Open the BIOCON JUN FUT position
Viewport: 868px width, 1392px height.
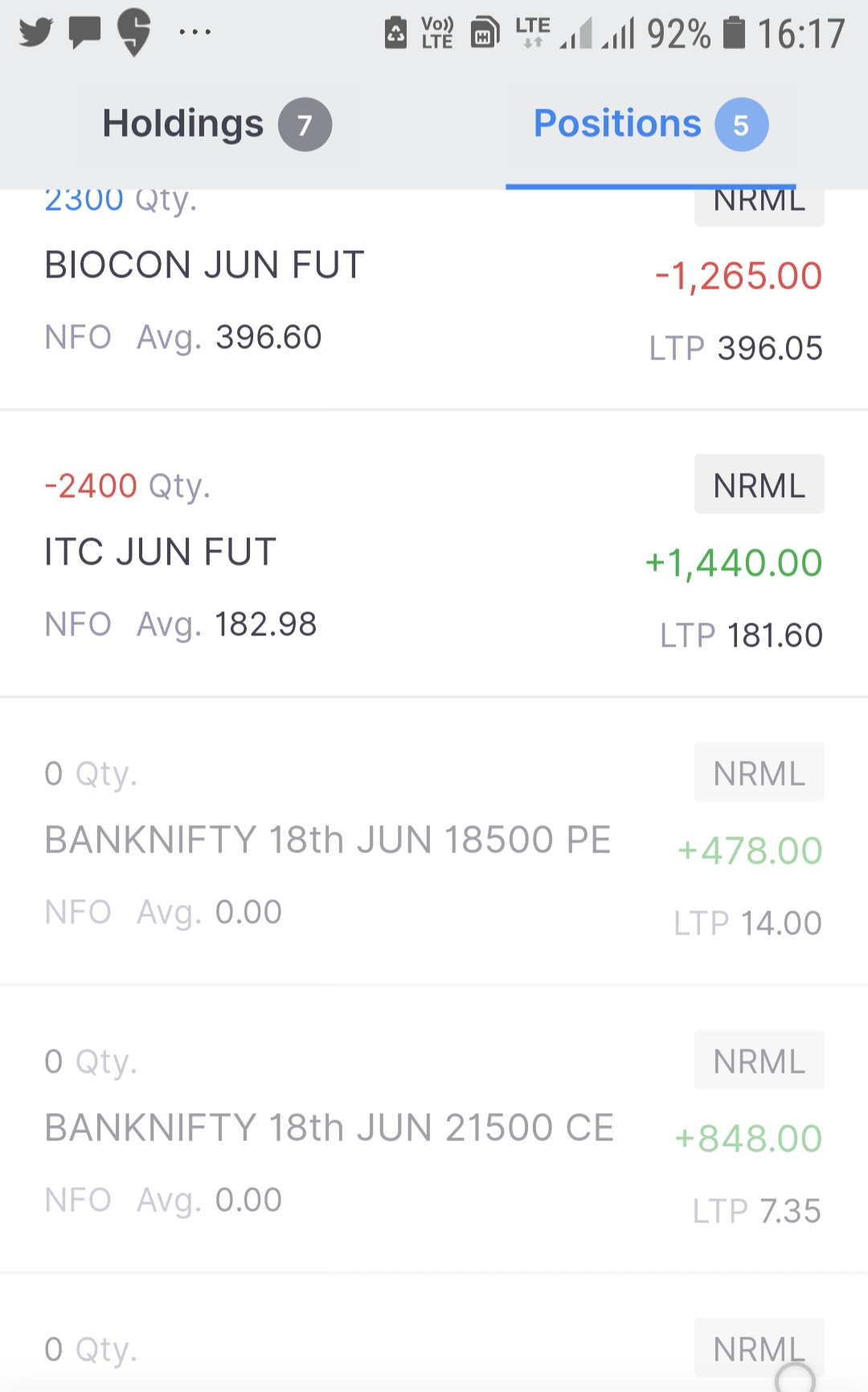(204, 265)
